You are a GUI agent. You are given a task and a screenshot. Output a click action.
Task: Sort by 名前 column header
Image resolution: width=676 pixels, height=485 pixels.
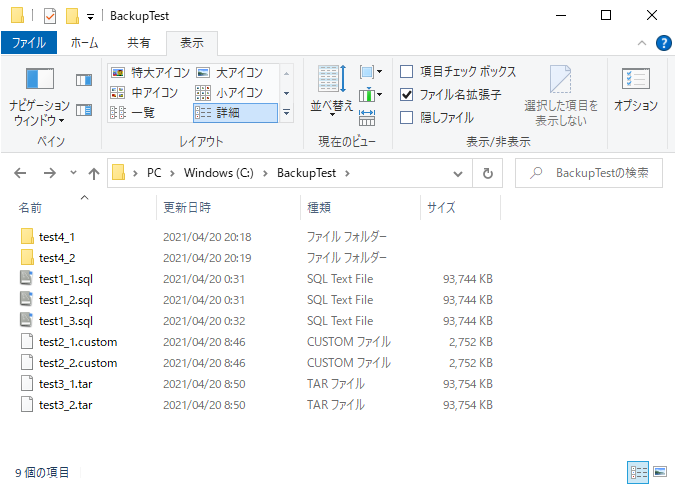click(30, 208)
